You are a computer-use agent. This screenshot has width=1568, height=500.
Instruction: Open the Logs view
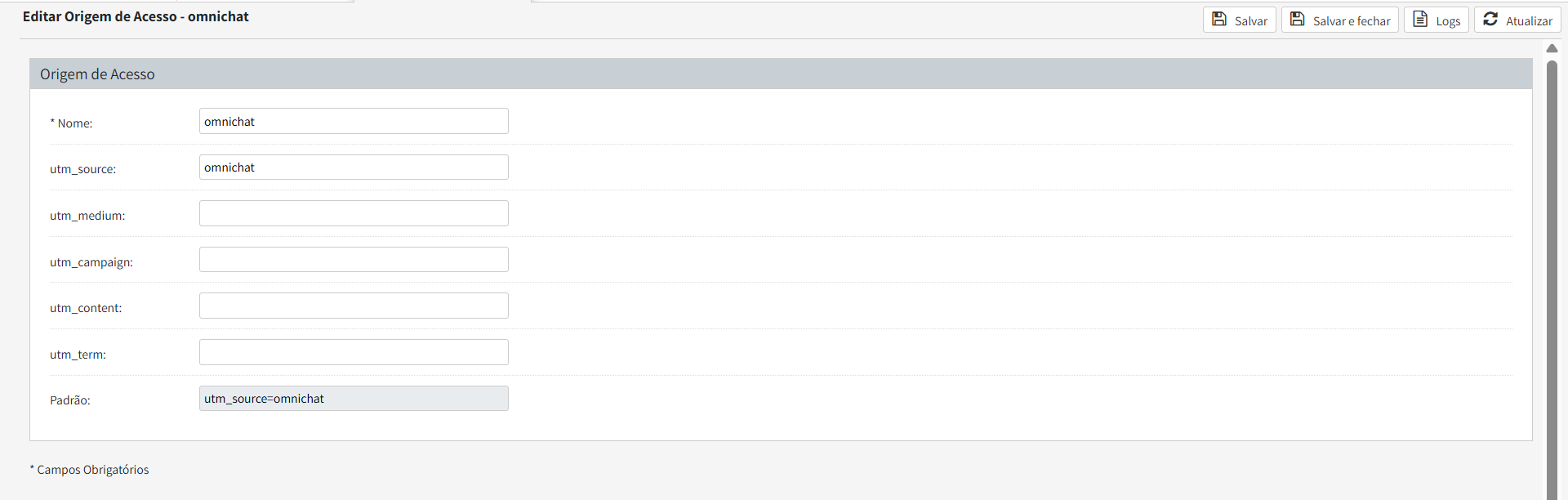click(x=1447, y=21)
